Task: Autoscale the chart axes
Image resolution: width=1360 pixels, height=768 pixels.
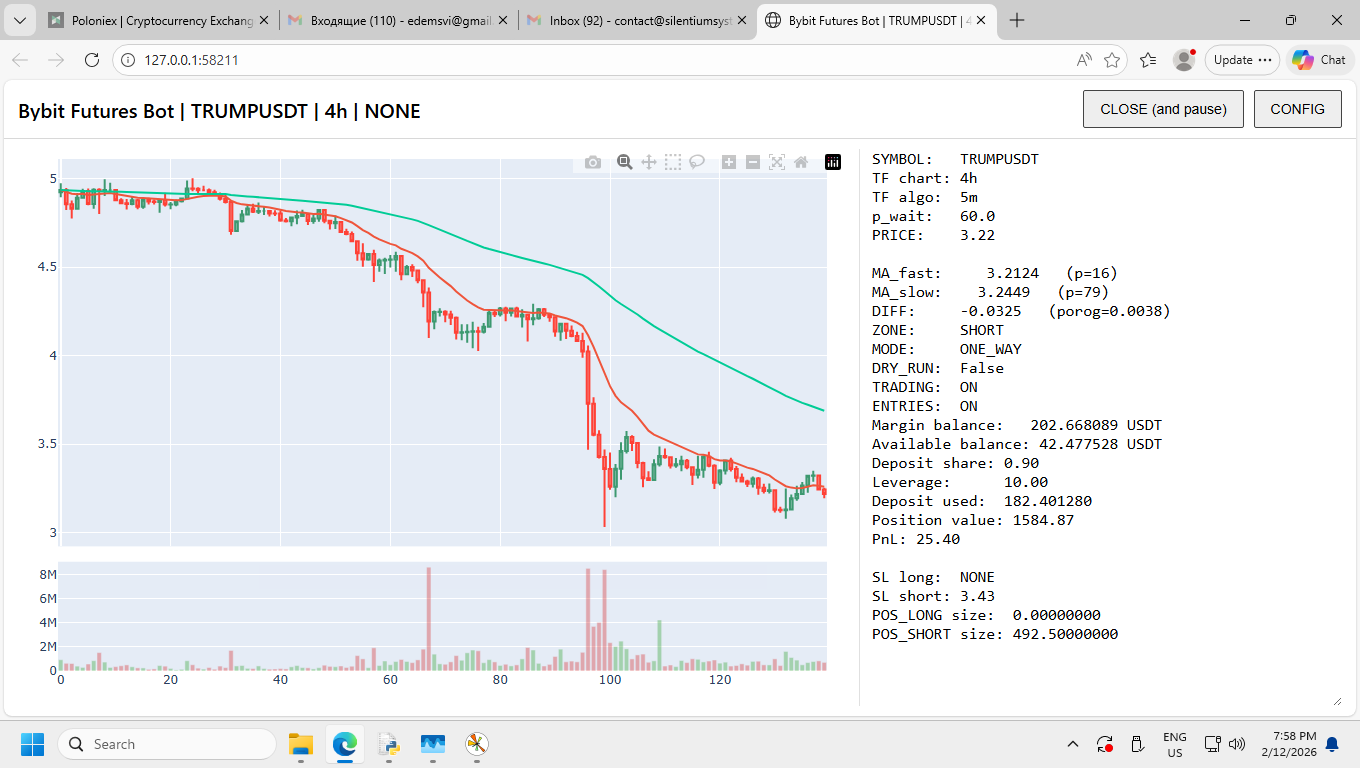Action: click(777, 162)
